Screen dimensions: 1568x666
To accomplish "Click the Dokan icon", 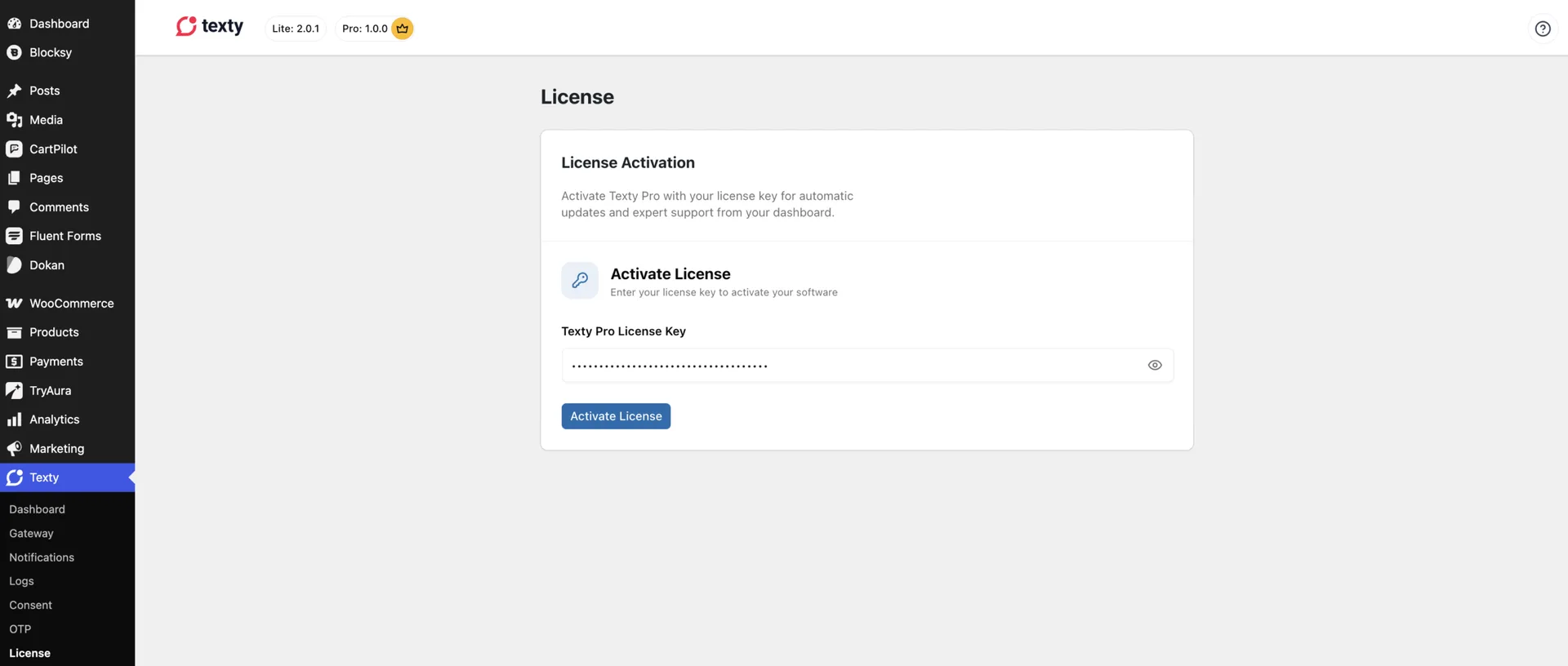I will tap(14, 265).
